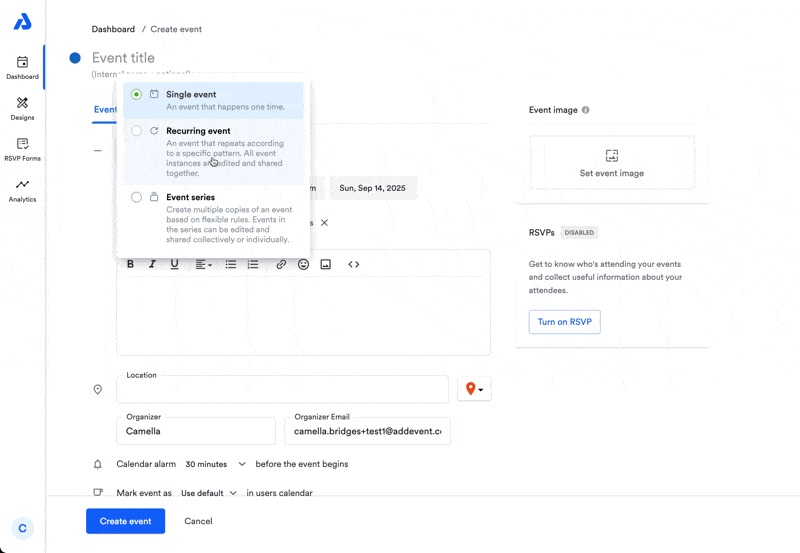The height and width of the screenshot is (553, 800).
Task: Click the blue calendar color dot
Action: 75,58
